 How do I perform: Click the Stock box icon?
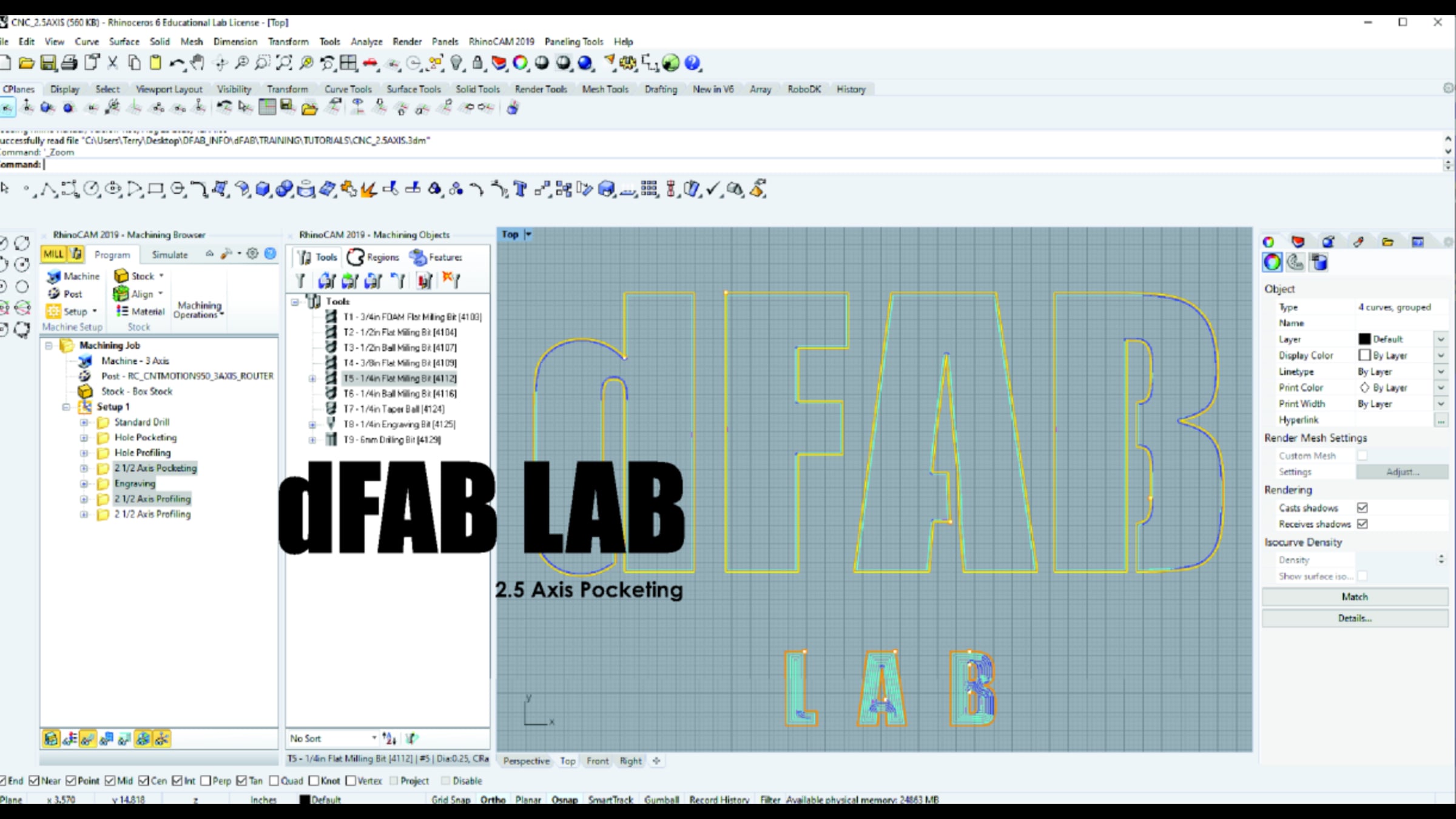[121, 276]
